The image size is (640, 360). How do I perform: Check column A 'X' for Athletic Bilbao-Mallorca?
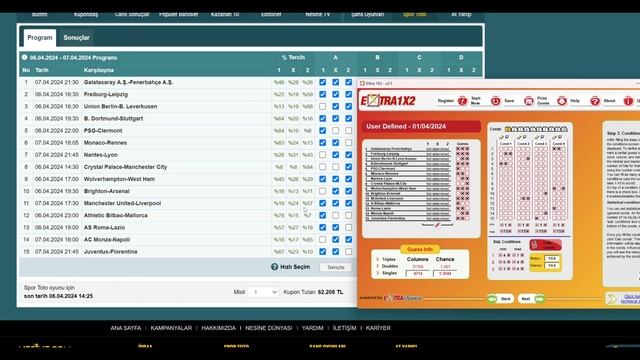(x=336, y=216)
